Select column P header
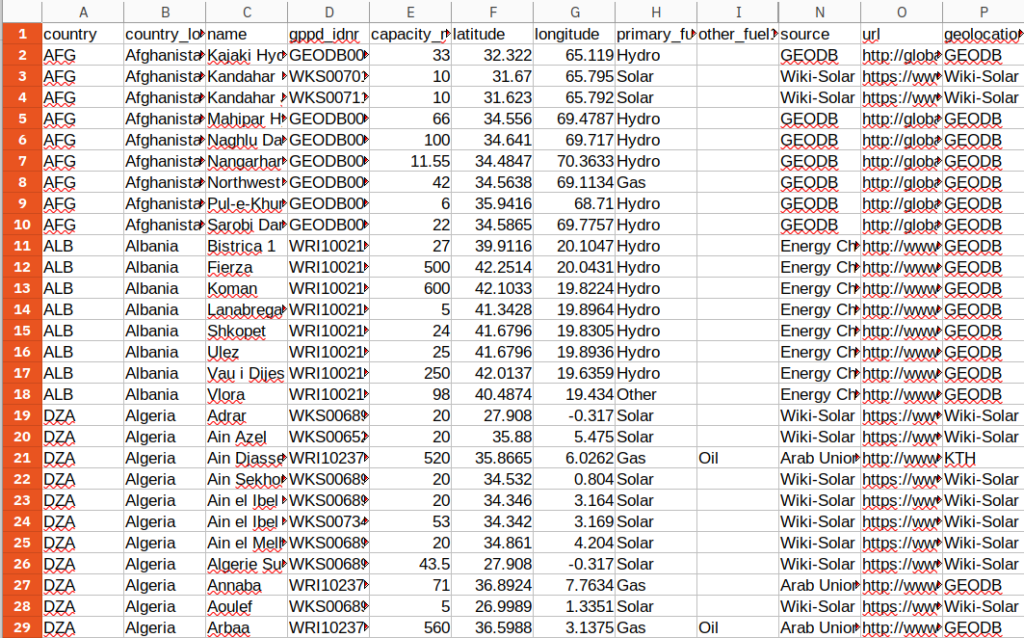The image size is (1024, 638). (983, 12)
